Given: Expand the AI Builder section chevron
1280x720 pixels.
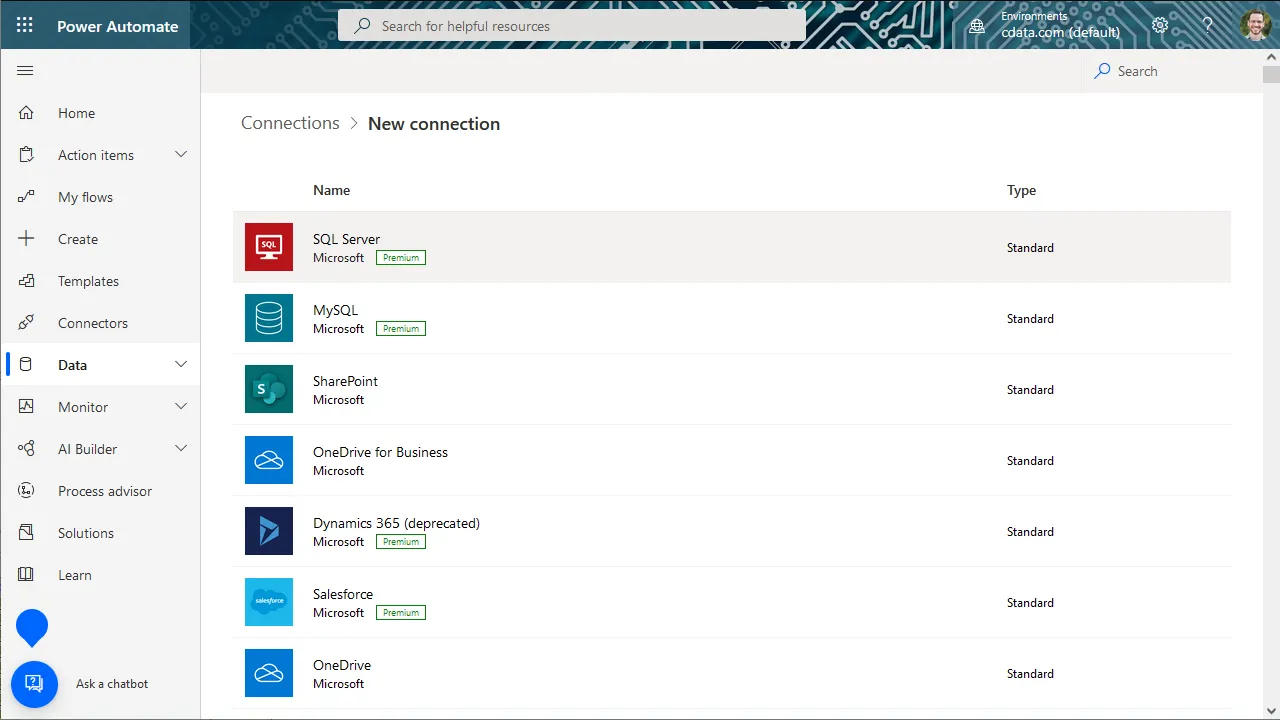Looking at the screenshot, I should coord(181,449).
